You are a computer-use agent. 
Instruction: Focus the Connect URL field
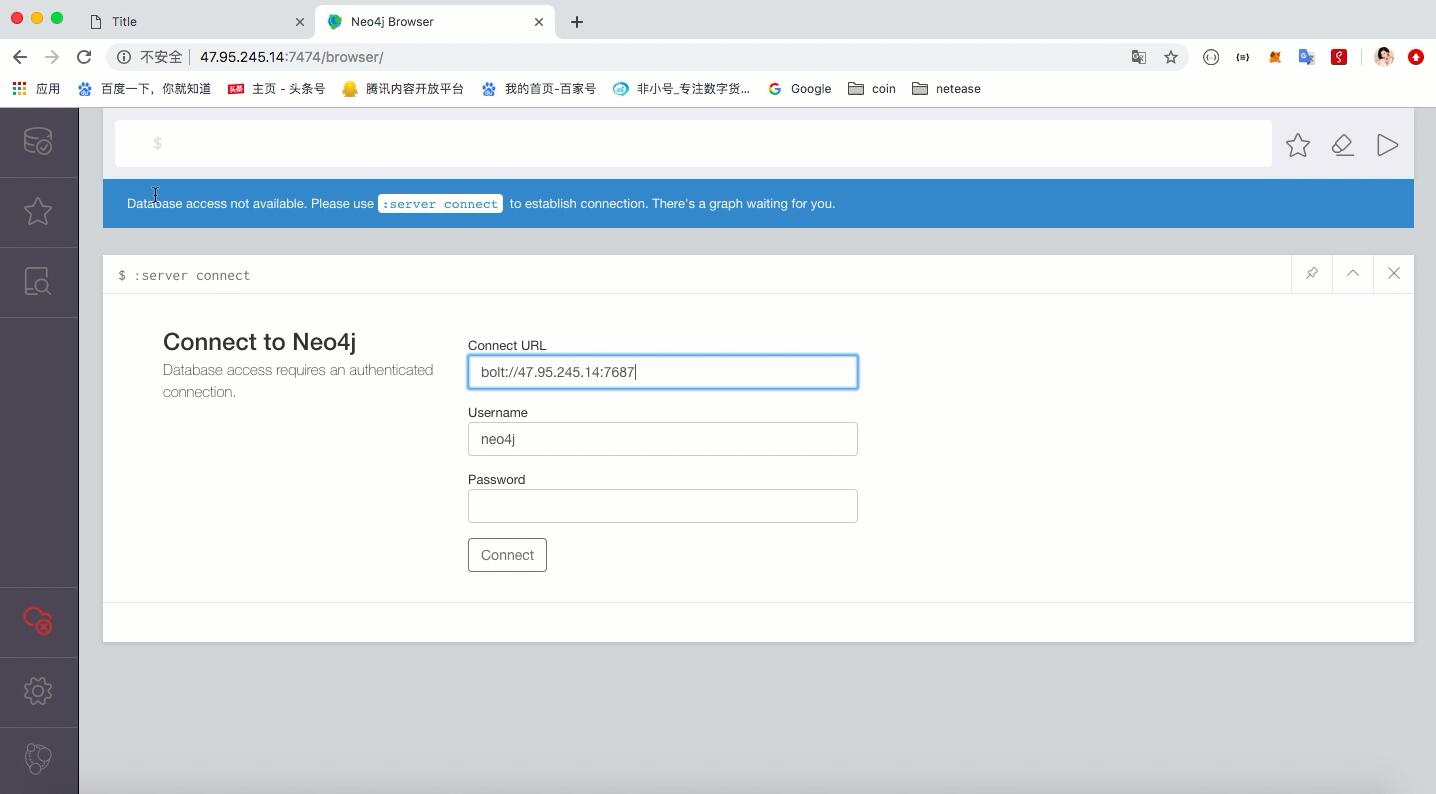662,372
